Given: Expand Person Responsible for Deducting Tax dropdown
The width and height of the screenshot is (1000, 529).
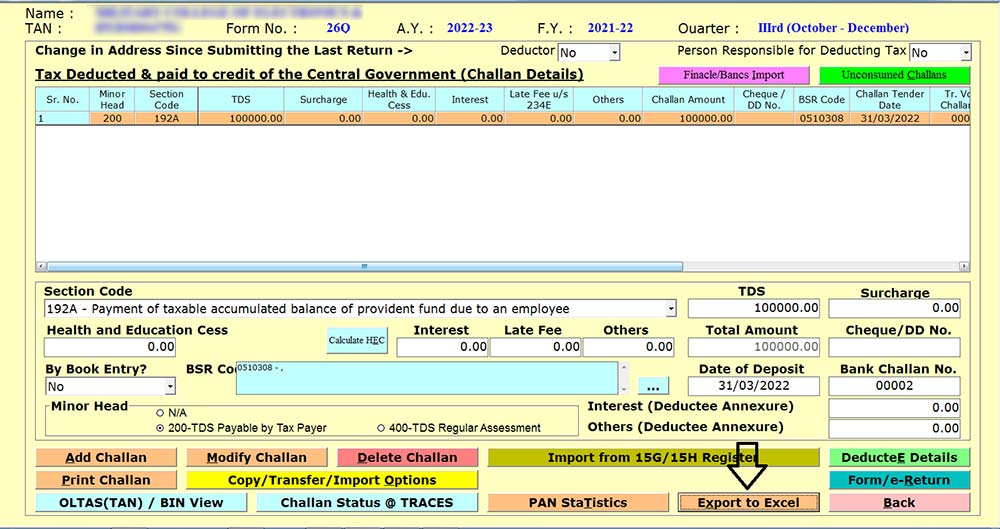Looking at the screenshot, I should [x=965, y=53].
